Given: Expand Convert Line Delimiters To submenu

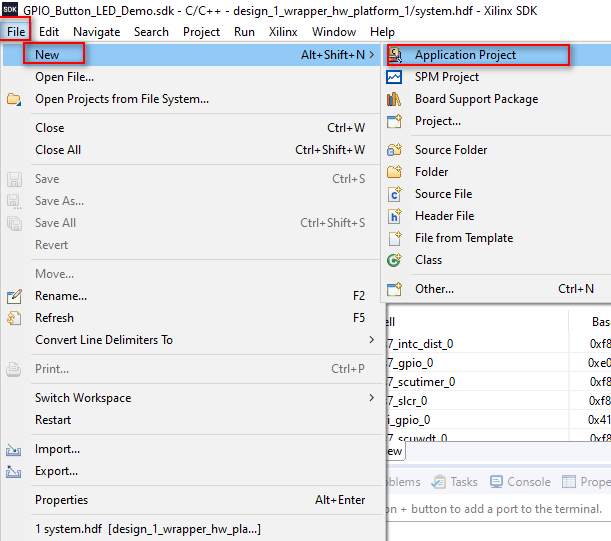Looking at the screenshot, I should tap(372, 340).
